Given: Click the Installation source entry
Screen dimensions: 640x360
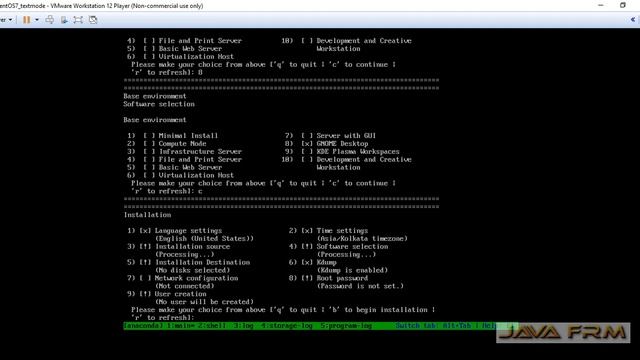Looking at the screenshot, I should 192,247.
